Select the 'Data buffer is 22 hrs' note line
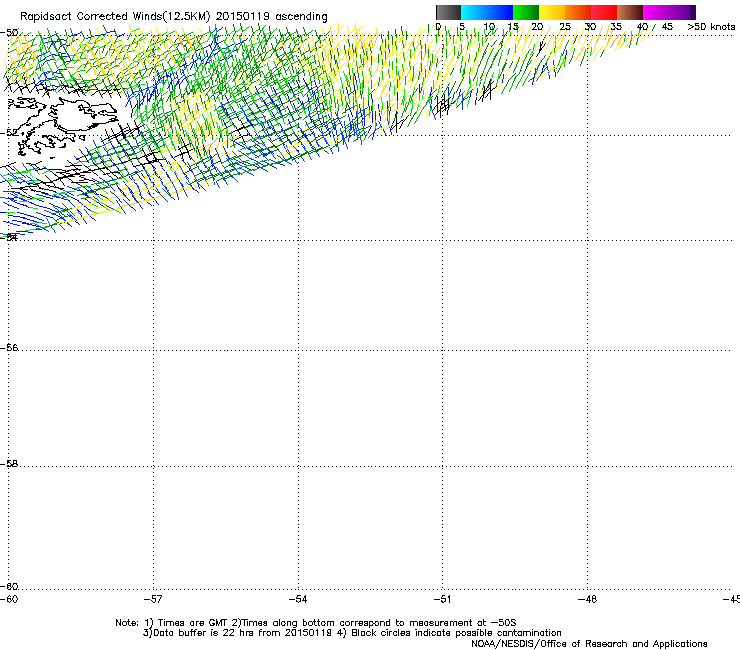This screenshot has width=740, height=650. click(x=238, y=633)
